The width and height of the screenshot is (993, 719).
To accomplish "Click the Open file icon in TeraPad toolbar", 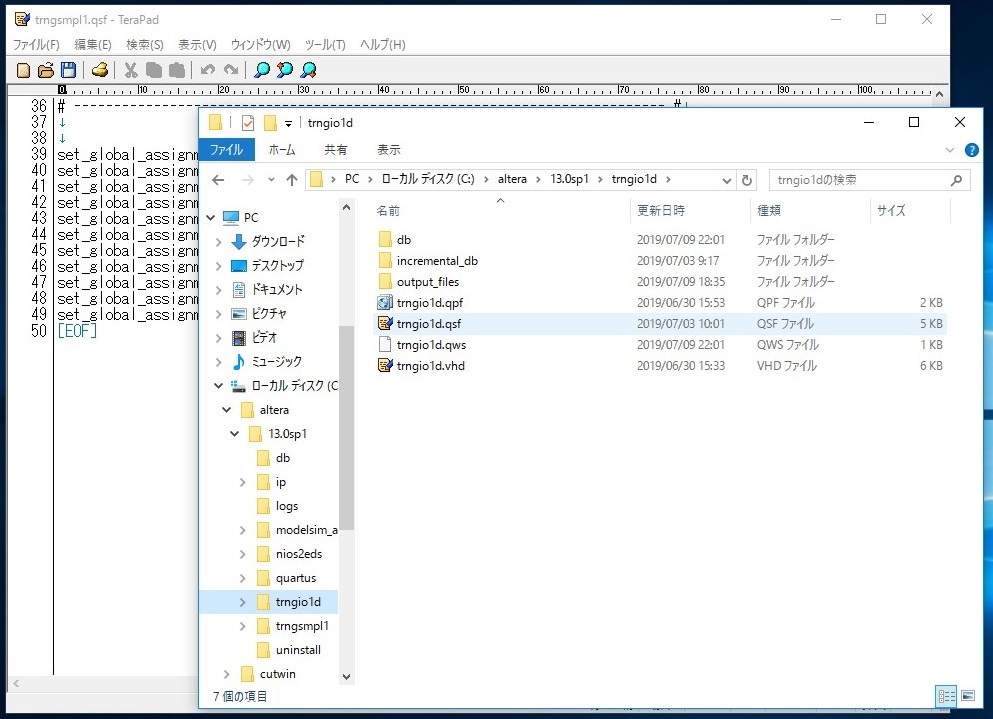I will tap(46, 70).
